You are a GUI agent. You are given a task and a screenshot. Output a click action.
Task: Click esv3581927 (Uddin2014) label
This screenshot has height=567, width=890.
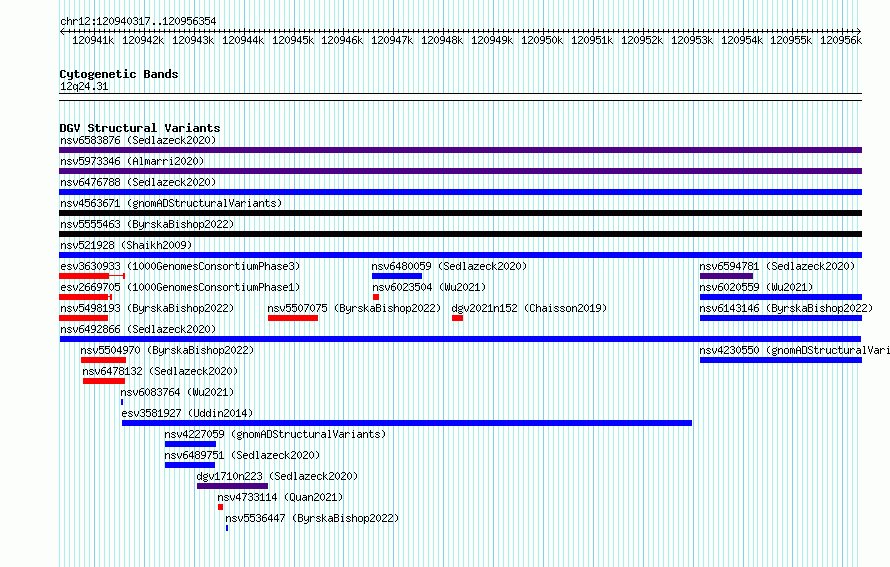pos(187,413)
